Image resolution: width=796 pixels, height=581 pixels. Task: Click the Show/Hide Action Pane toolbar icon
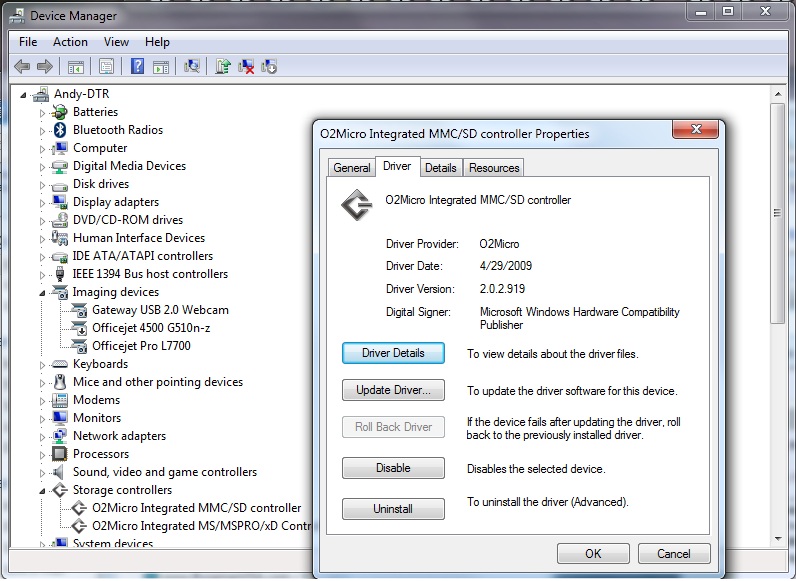point(161,67)
